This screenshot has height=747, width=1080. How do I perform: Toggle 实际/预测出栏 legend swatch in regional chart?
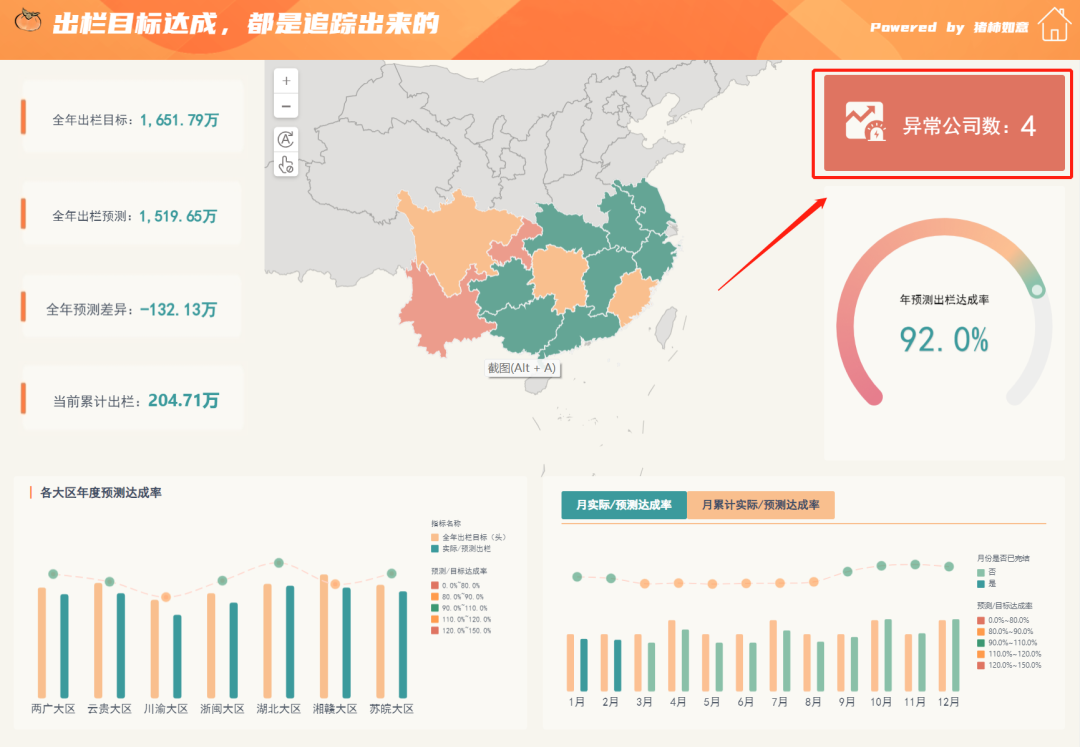point(435,549)
